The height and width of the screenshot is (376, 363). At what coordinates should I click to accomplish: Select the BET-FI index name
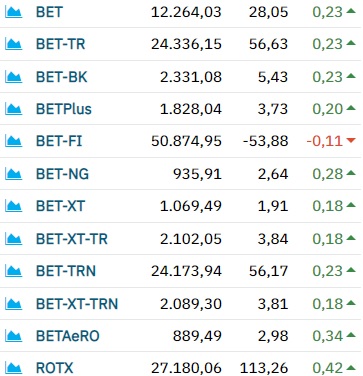[59, 141]
